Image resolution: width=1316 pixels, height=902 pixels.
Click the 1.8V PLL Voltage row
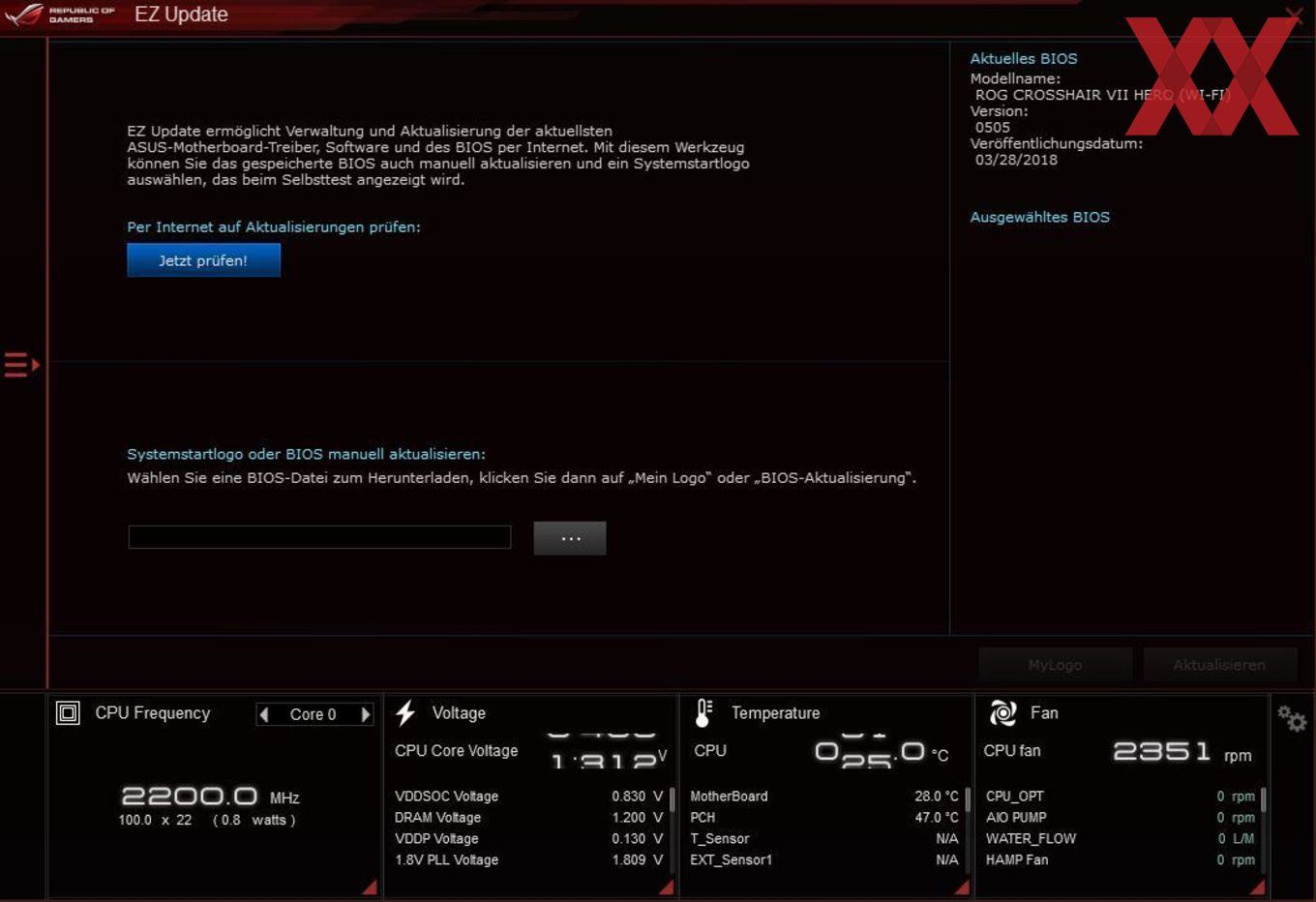(528, 860)
